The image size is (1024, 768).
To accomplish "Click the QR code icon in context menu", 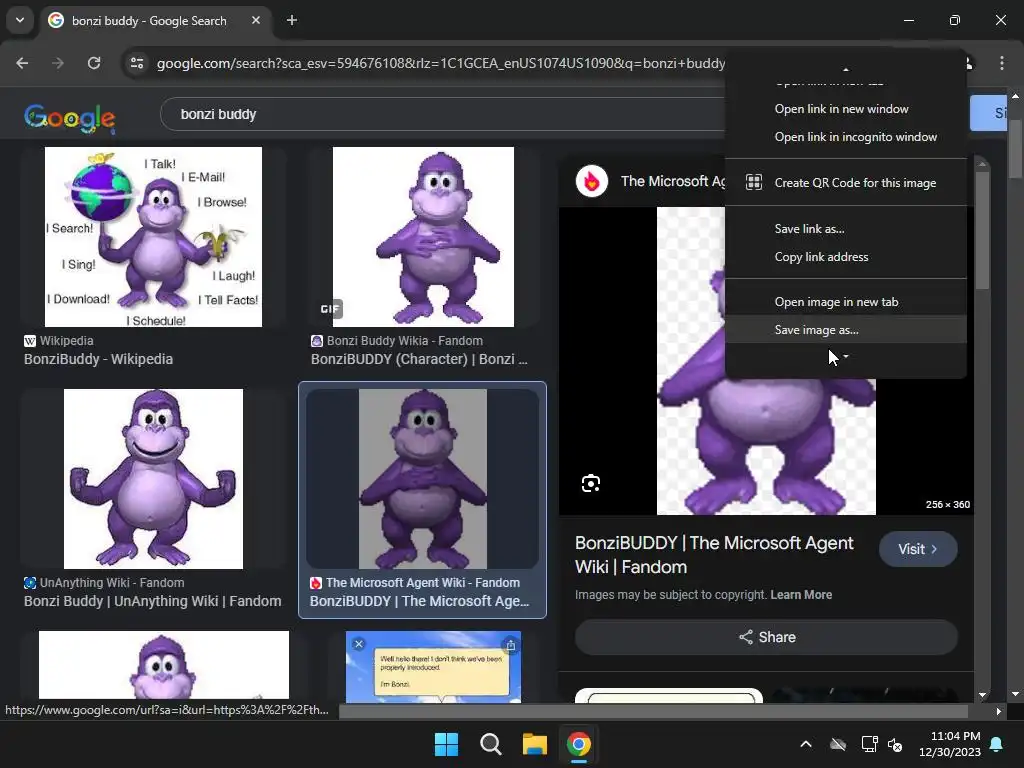I will click(x=754, y=183).
